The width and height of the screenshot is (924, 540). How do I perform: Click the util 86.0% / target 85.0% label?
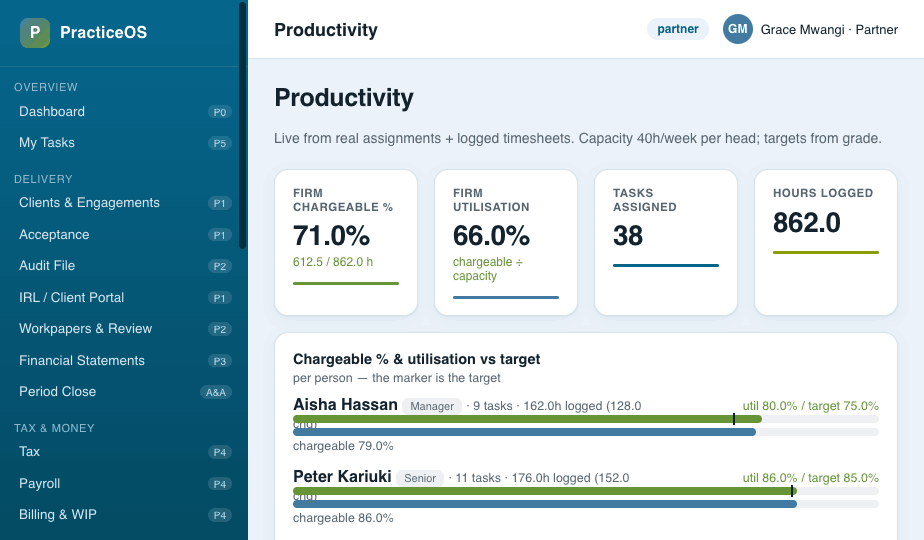pos(810,478)
